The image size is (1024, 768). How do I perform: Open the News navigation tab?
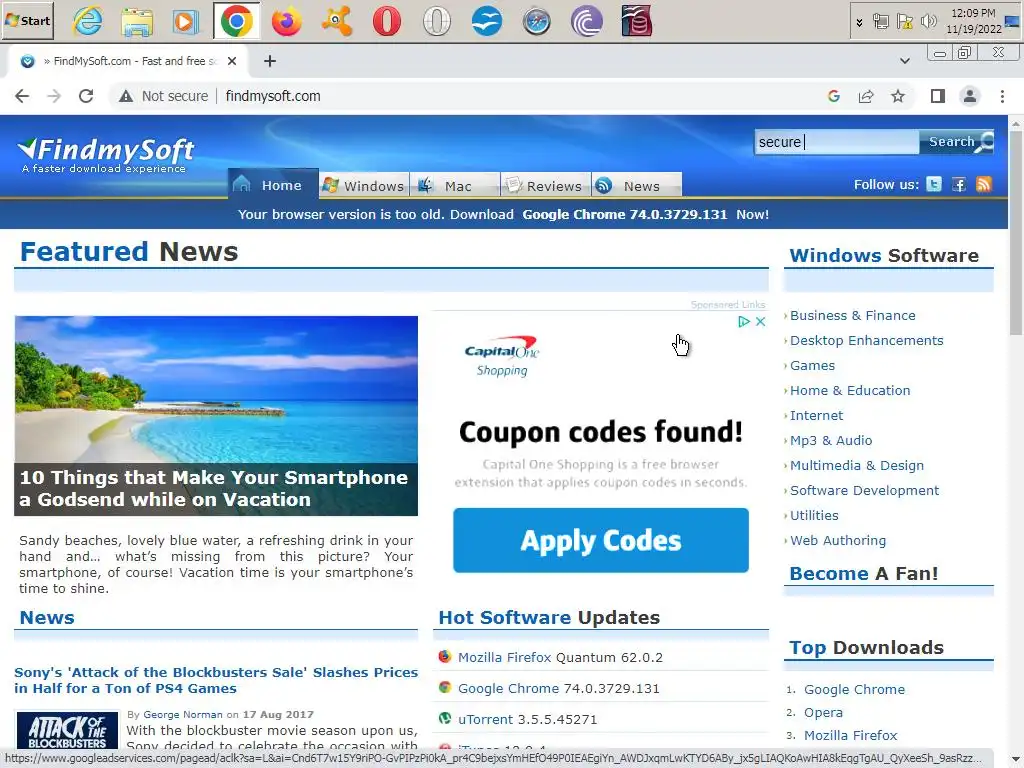(637, 185)
